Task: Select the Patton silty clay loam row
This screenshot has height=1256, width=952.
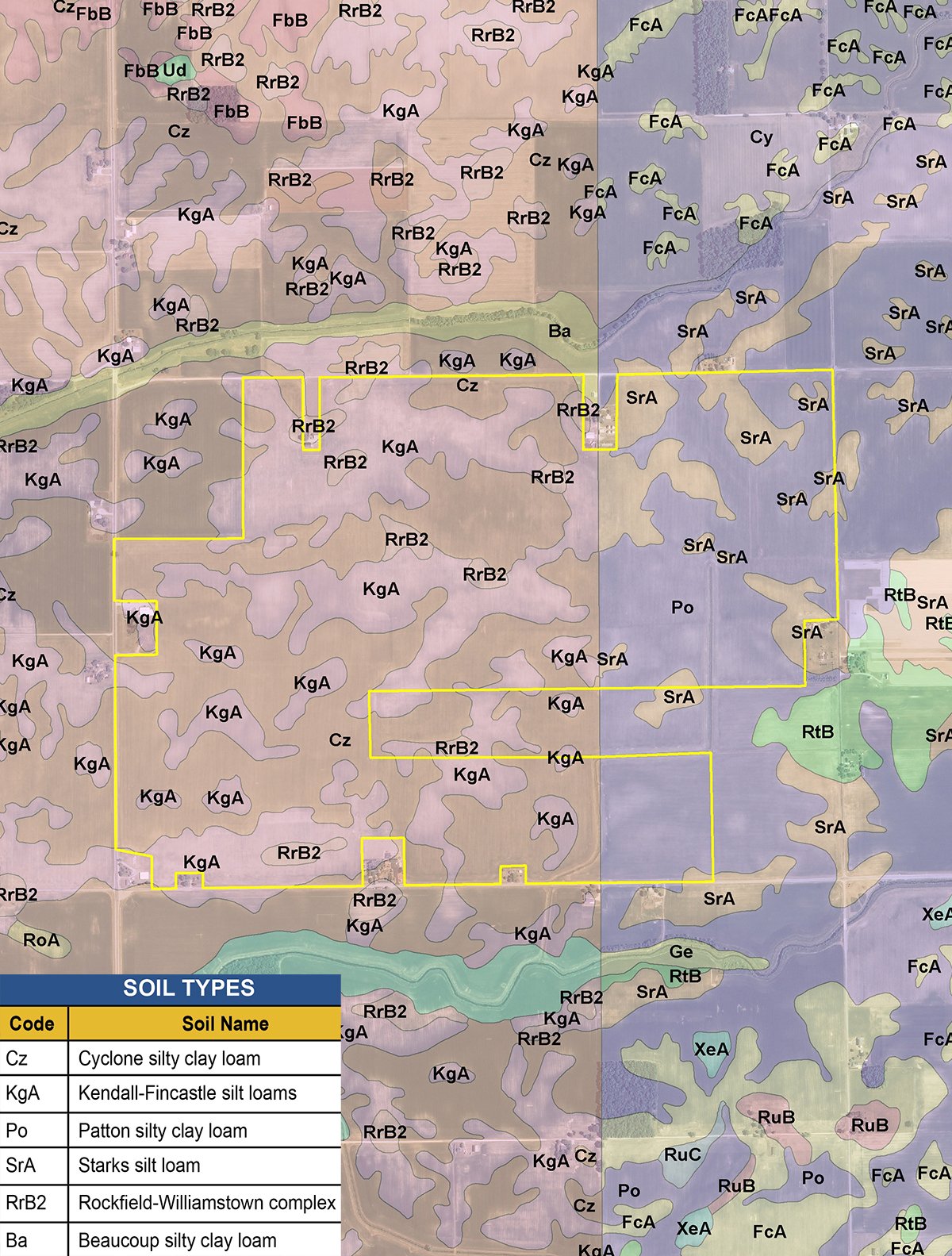Action: tap(171, 1131)
